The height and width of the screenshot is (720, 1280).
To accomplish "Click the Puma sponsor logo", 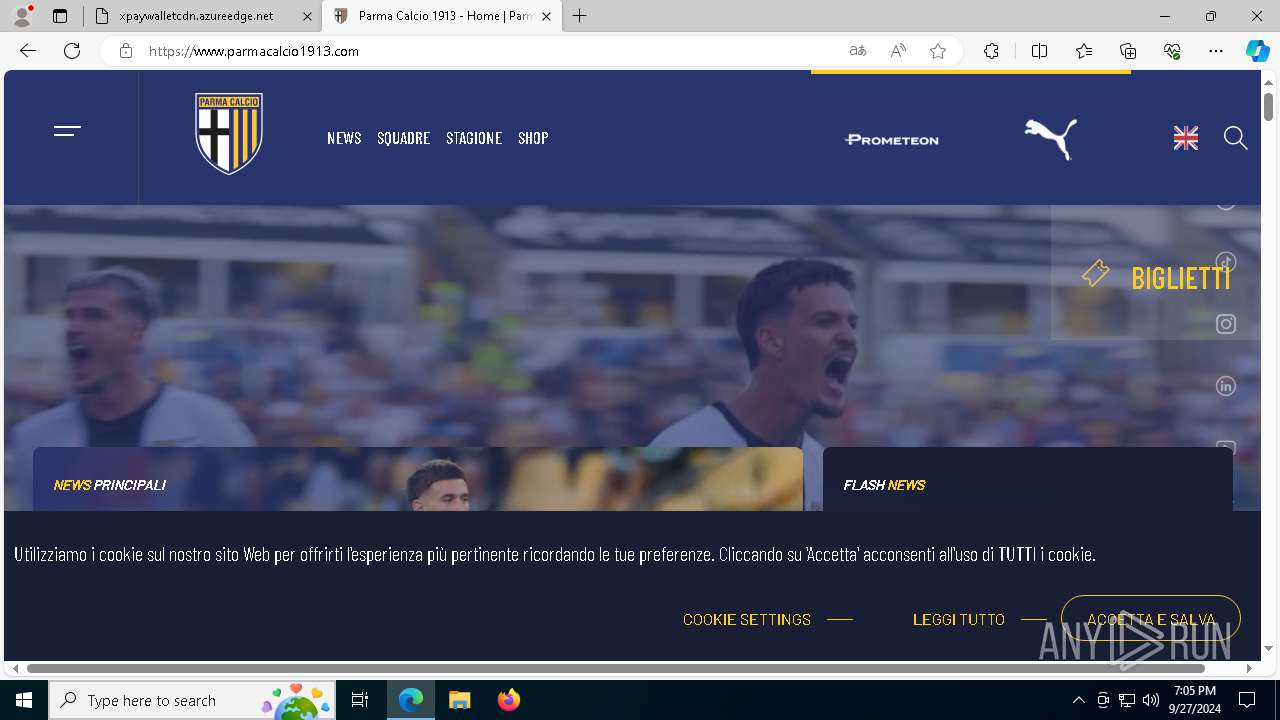I will point(1051,139).
